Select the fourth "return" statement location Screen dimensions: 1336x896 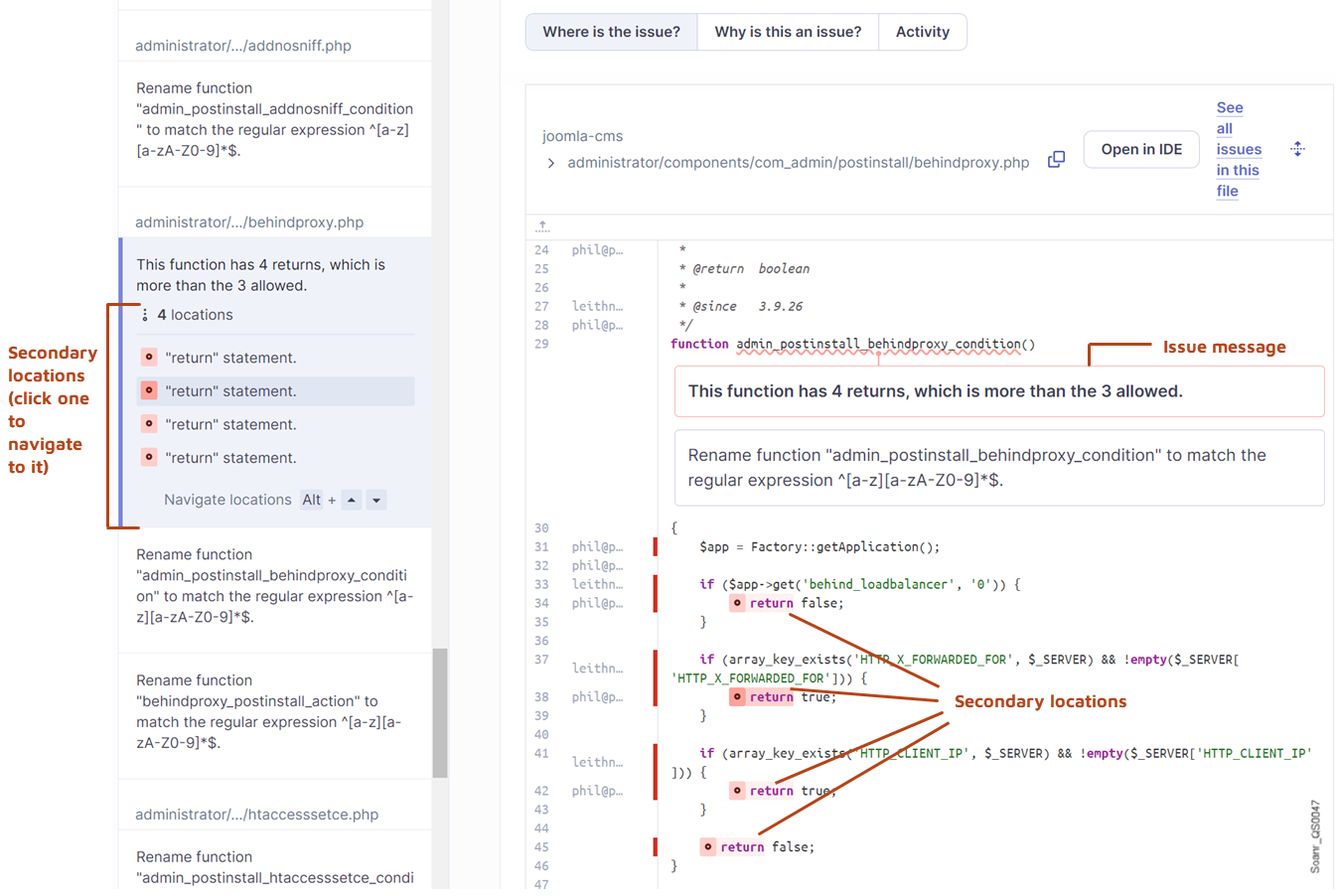[x=230, y=458]
